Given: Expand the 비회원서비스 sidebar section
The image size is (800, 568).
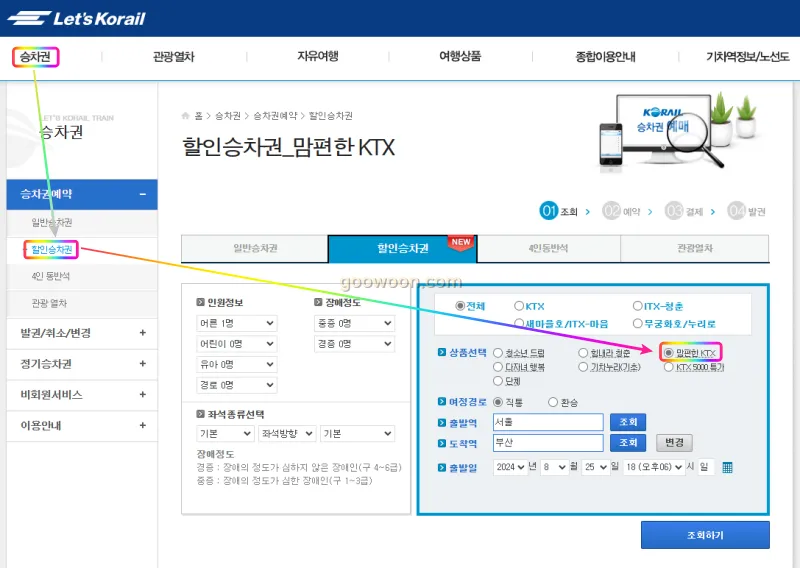Looking at the screenshot, I should point(143,394).
